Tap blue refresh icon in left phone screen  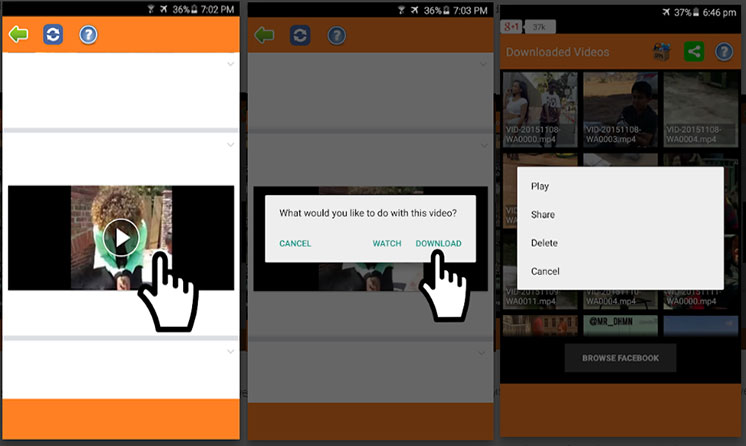coord(53,35)
